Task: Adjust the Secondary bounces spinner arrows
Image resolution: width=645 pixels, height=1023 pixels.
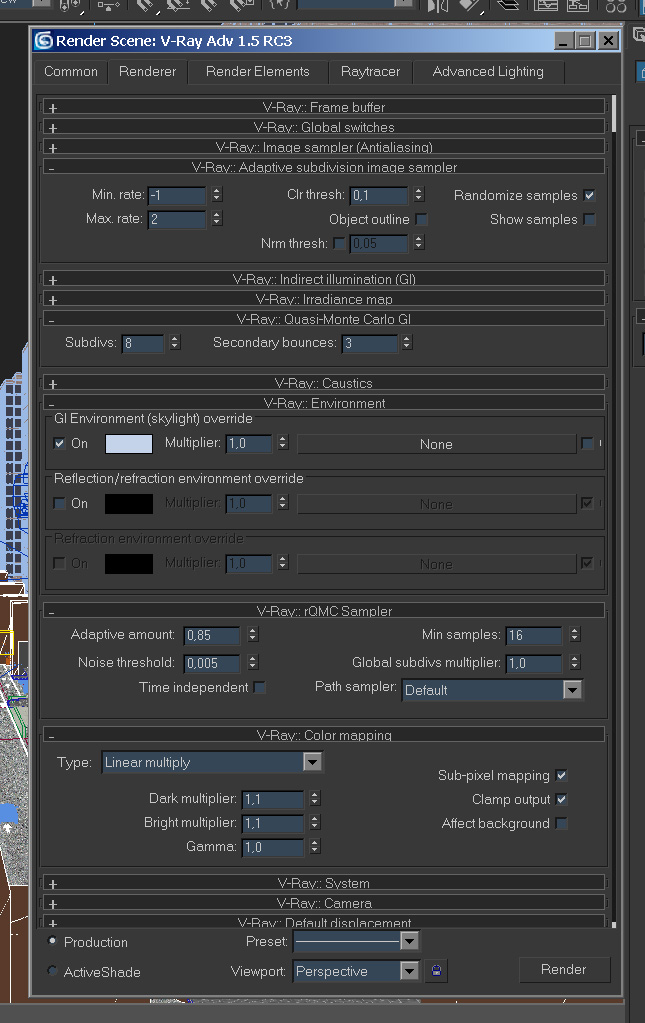Action: click(407, 343)
